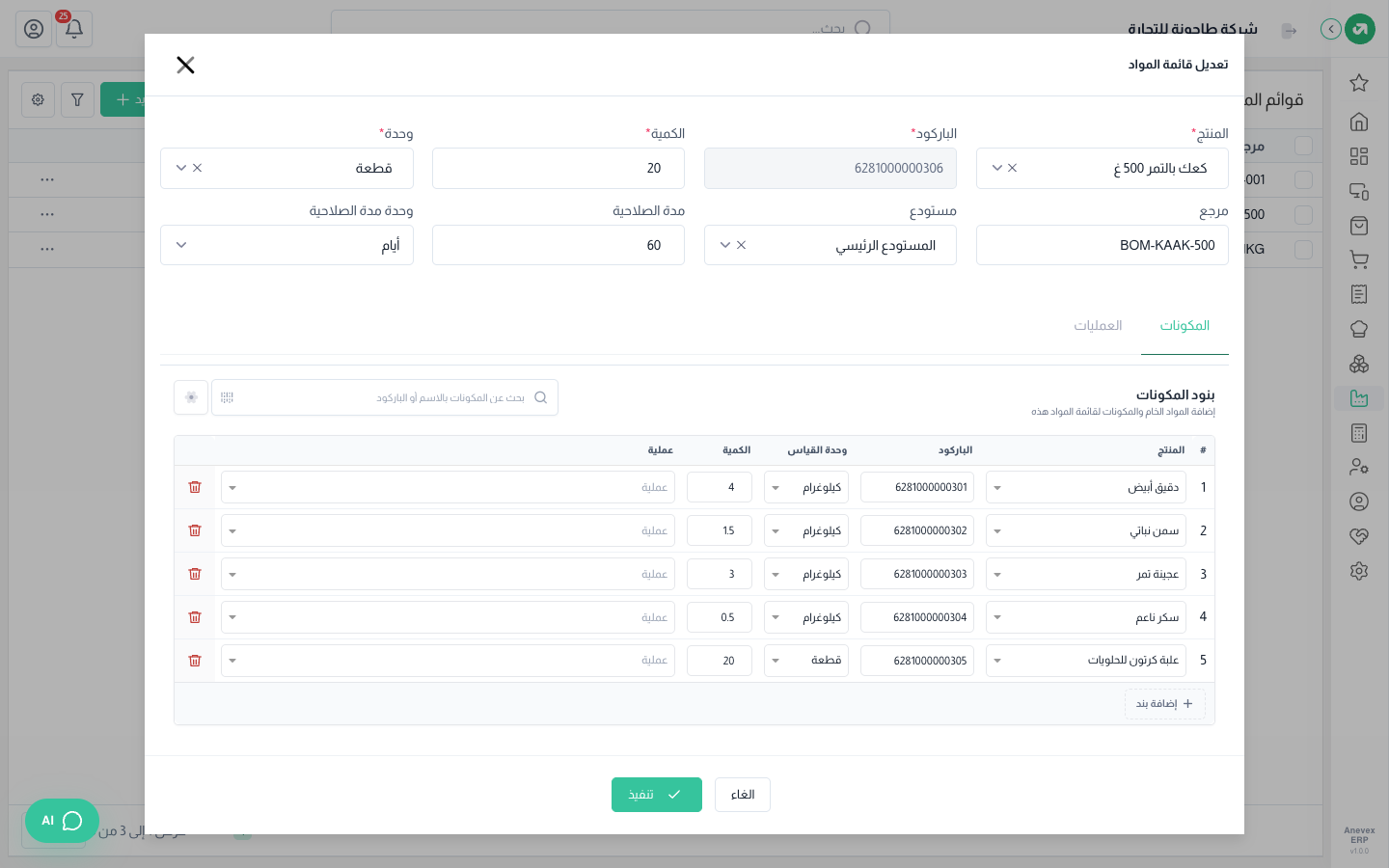
Task: Delete the علبة كرتون للحلويات component row
Action: click(195, 661)
